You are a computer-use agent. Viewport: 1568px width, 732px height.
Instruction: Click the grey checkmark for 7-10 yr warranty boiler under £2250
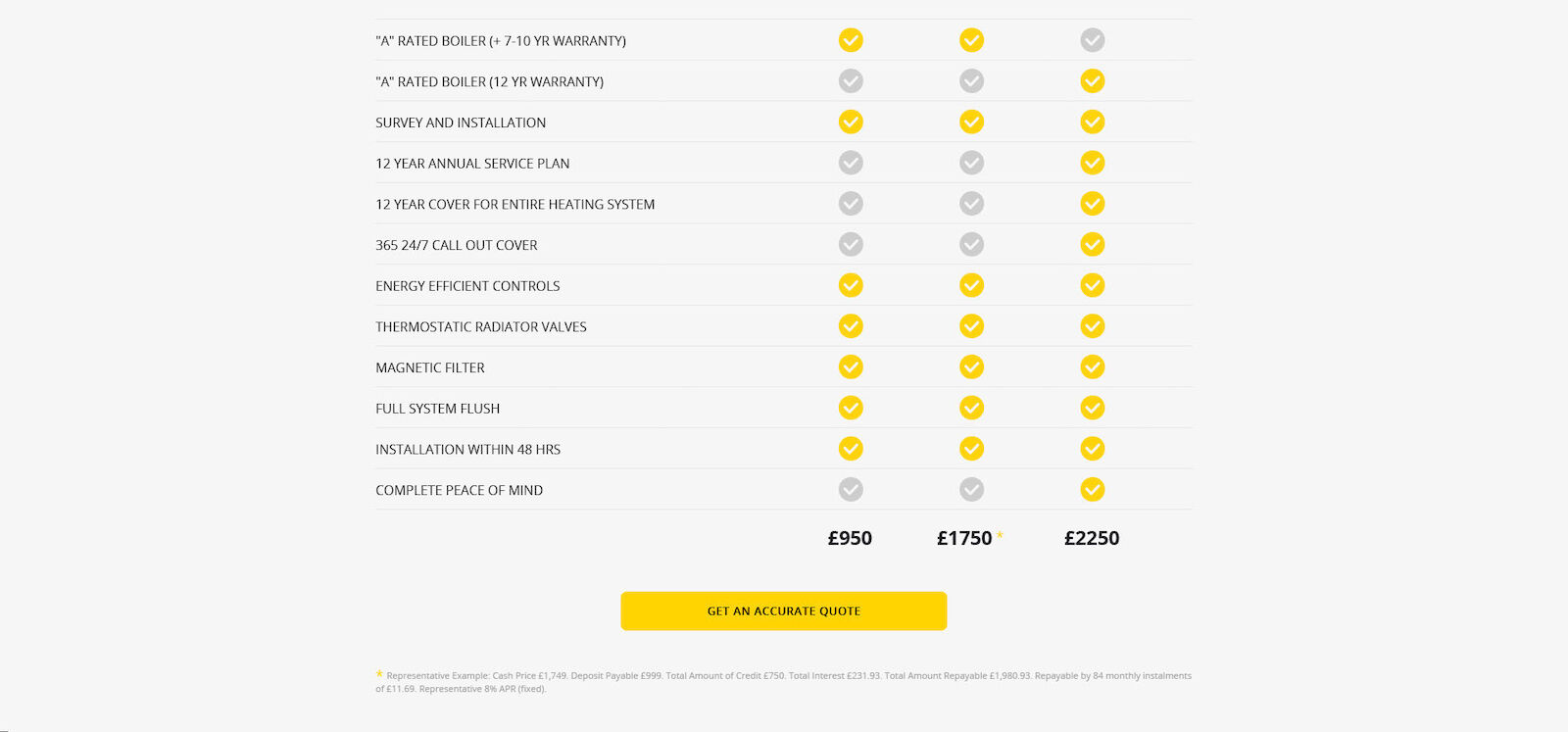click(x=1092, y=40)
